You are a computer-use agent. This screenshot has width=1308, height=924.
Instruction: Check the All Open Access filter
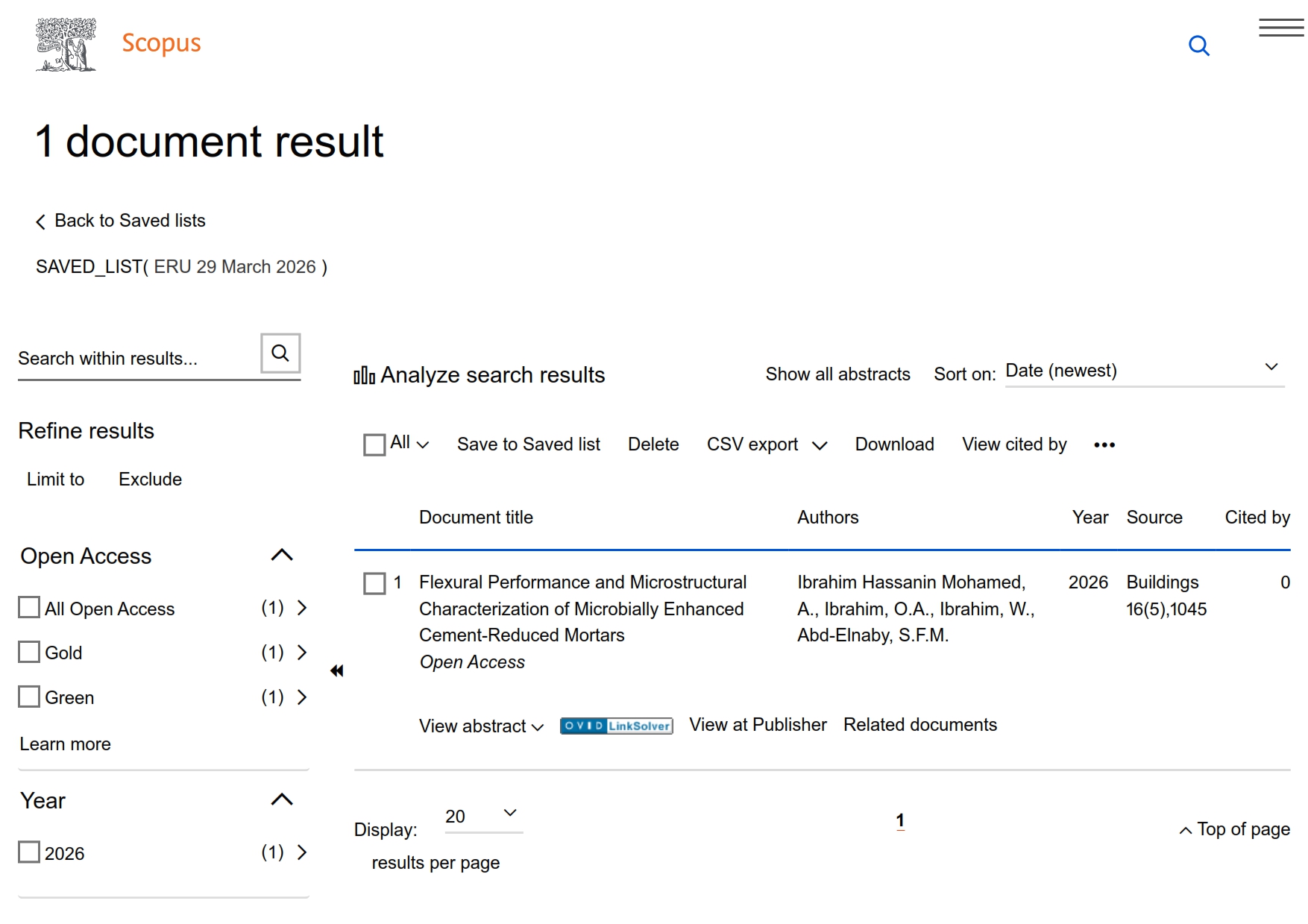click(x=29, y=608)
